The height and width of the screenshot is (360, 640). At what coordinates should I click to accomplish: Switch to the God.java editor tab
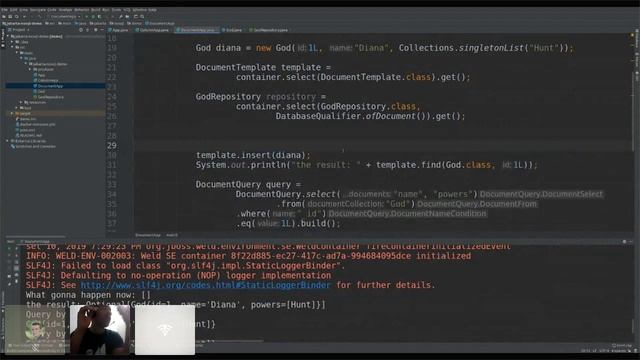click(x=232, y=30)
